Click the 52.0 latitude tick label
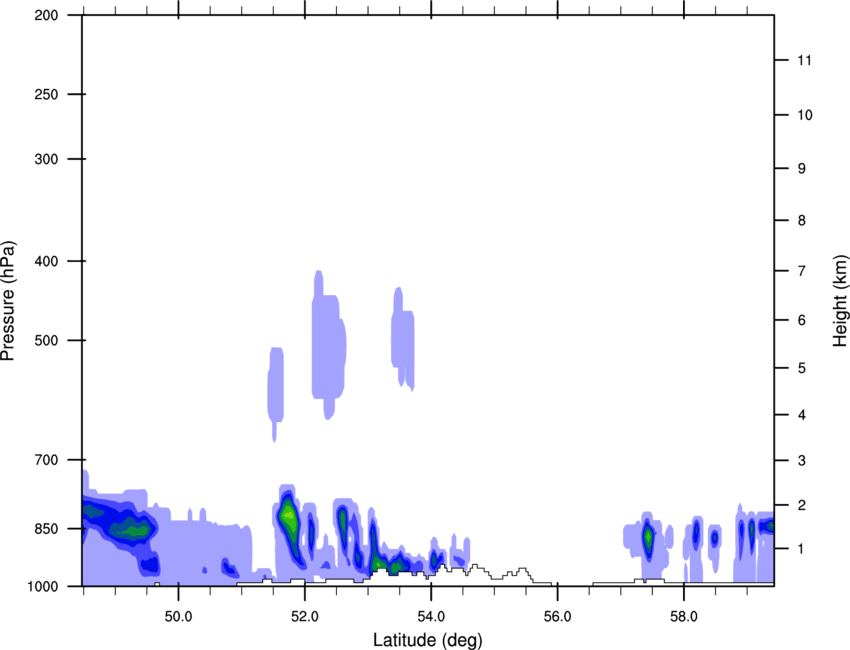Screen dimensions: 850x650 (x=305, y=617)
